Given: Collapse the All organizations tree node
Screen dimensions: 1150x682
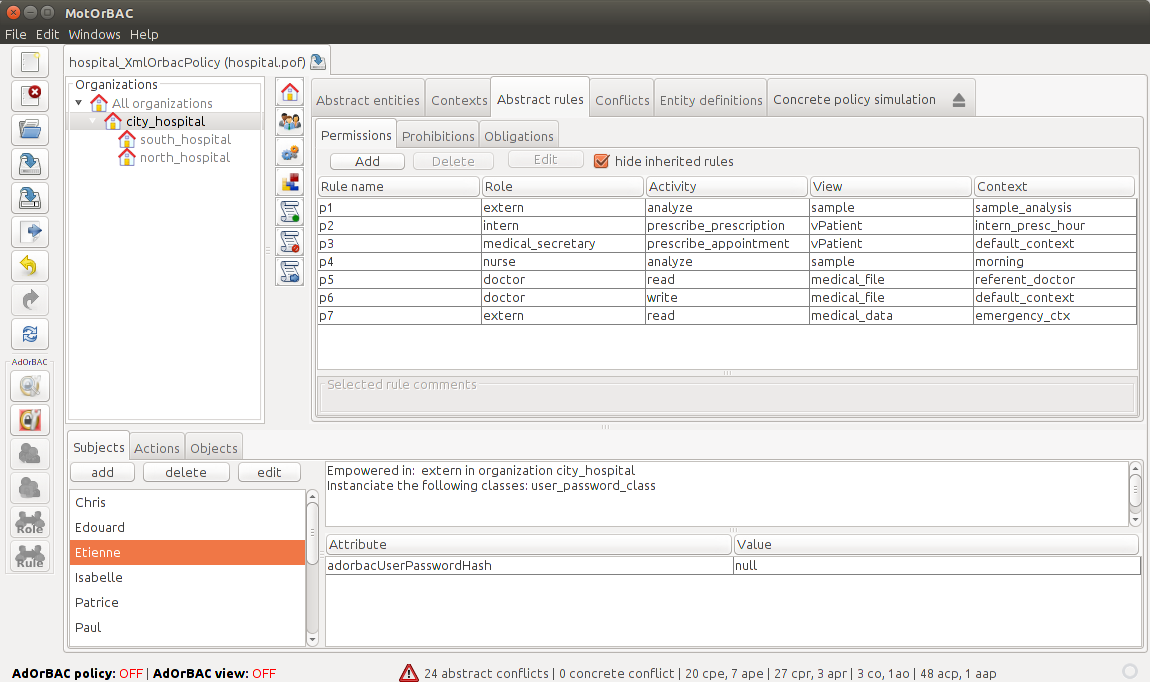Looking at the screenshot, I should [x=79, y=103].
